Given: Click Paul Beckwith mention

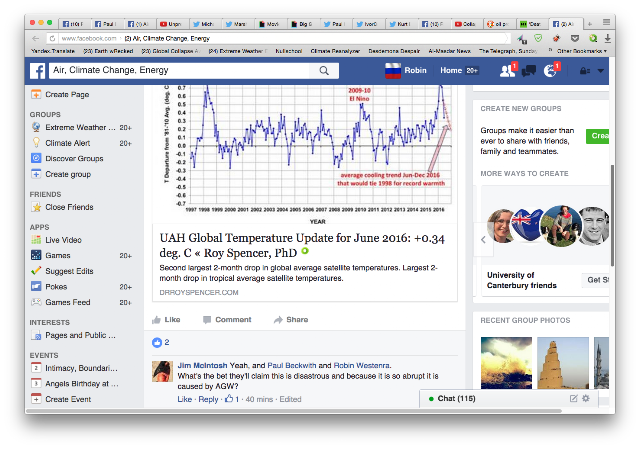Looking at the screenshot, I should click(x=291, y=365).
